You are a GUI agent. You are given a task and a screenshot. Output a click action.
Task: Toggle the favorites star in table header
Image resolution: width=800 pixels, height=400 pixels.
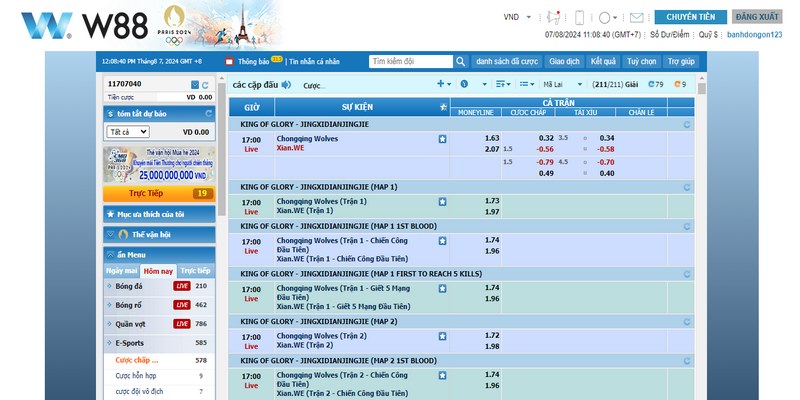coord(443,106)
